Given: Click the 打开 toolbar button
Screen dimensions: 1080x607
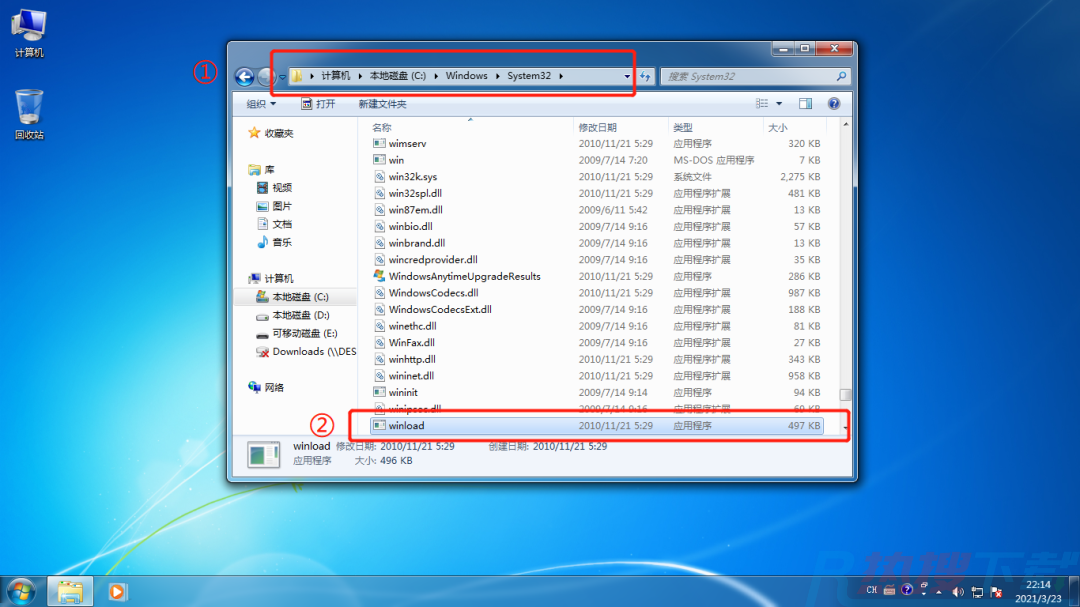Looking at the screenshot, I should (318, 104).
